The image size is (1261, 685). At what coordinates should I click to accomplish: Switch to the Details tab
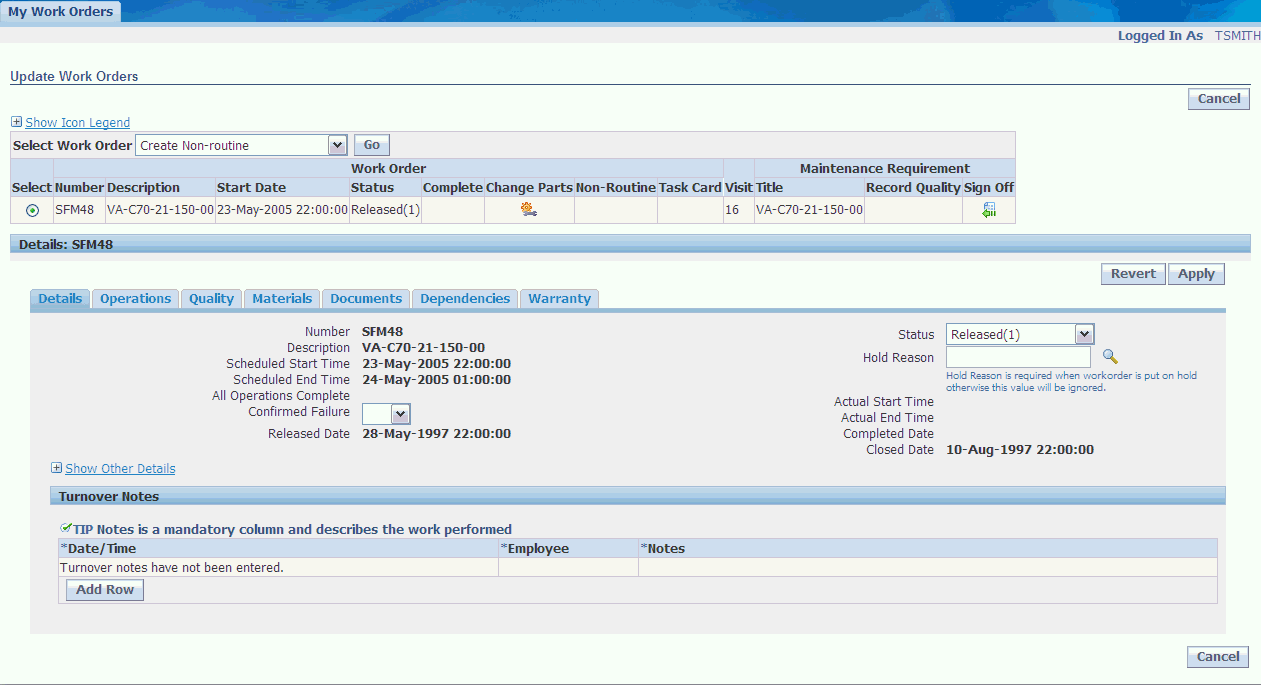click(x=60, y=298)
